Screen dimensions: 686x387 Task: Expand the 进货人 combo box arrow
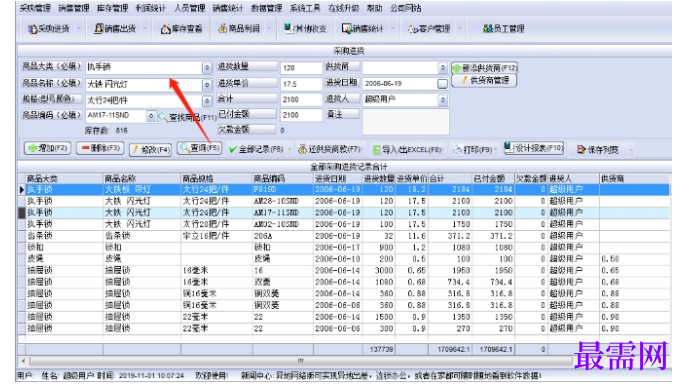click(443, 100)
